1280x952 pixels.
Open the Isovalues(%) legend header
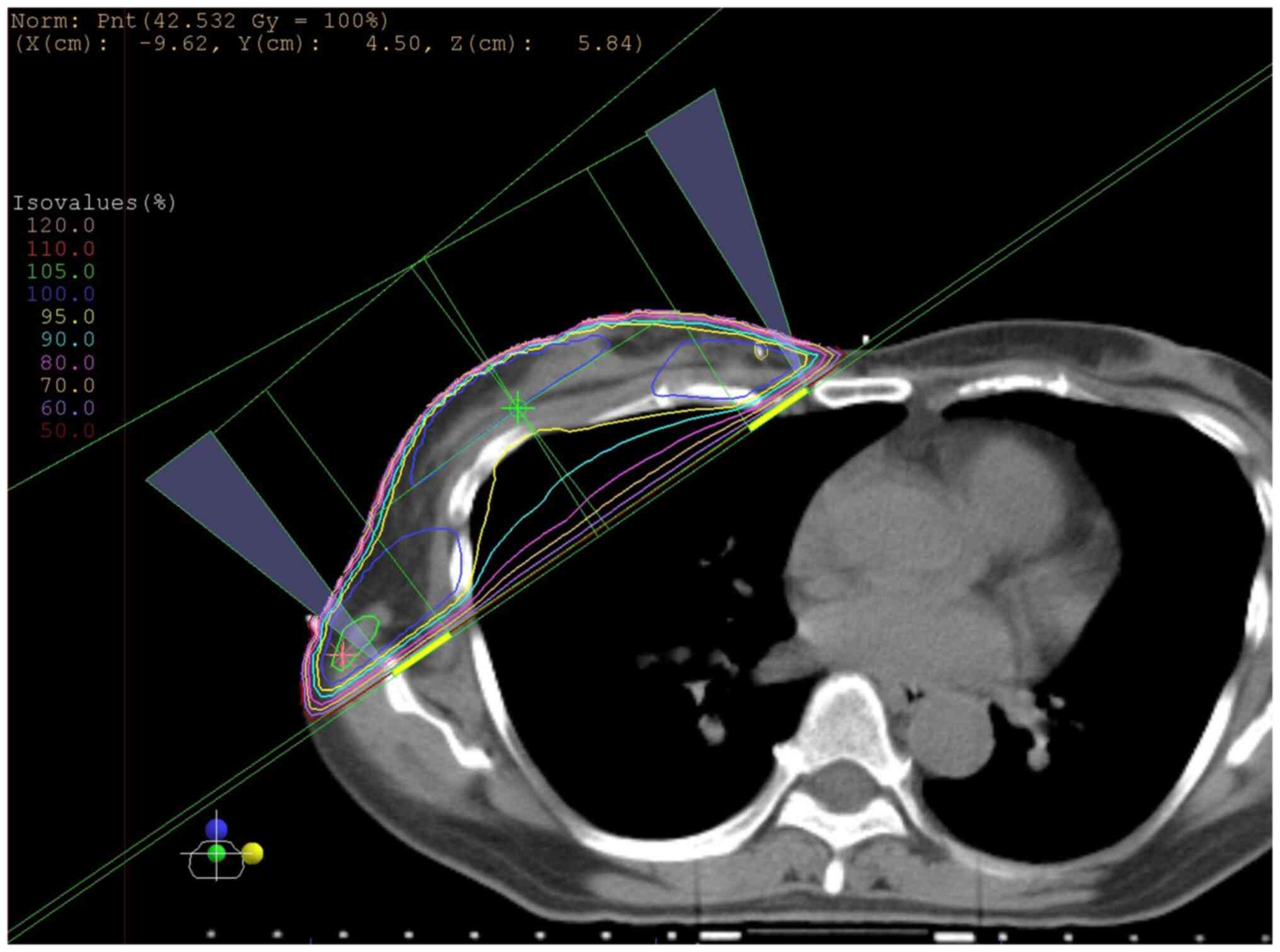(x=94, y=203)
